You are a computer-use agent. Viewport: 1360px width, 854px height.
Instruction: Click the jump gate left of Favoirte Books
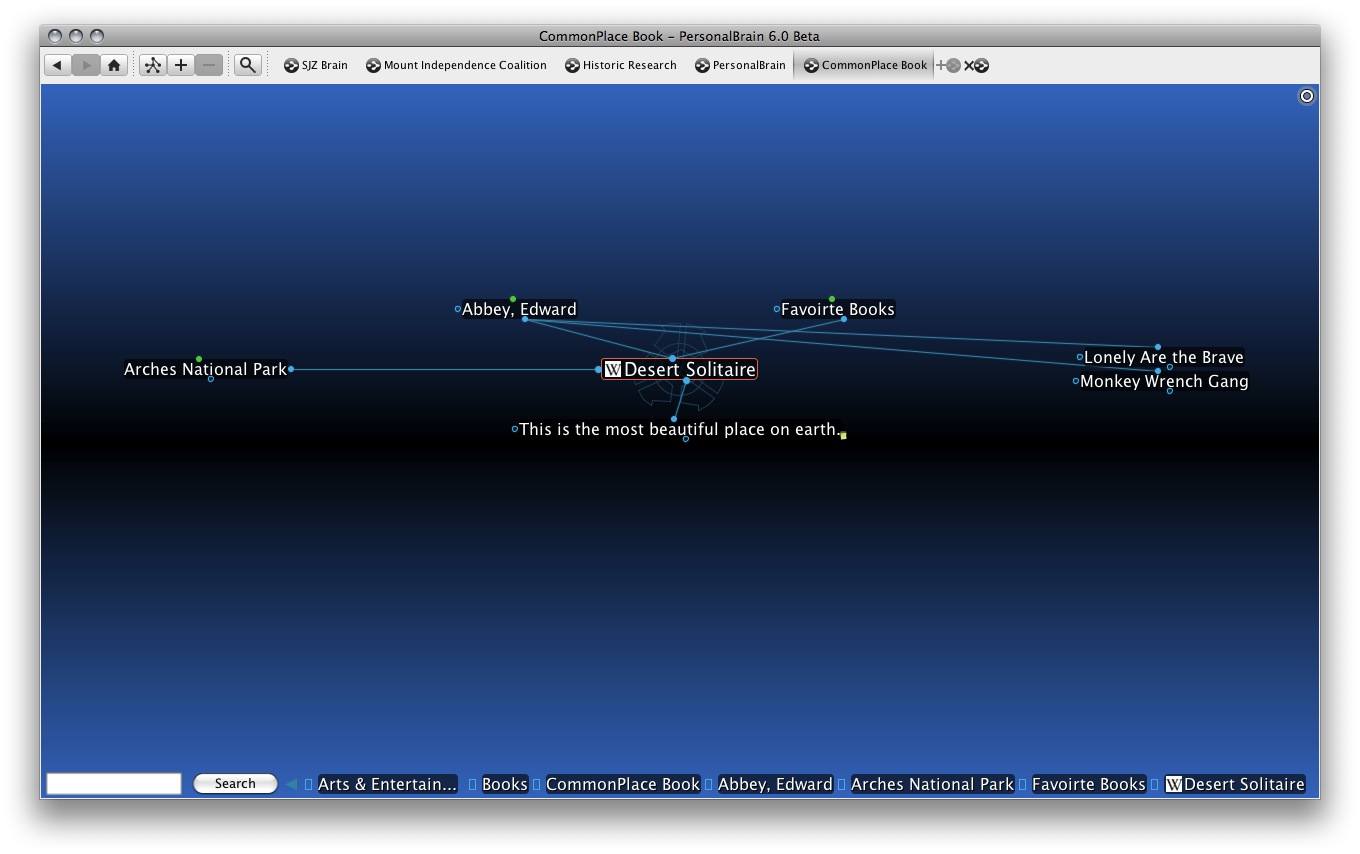777,309
